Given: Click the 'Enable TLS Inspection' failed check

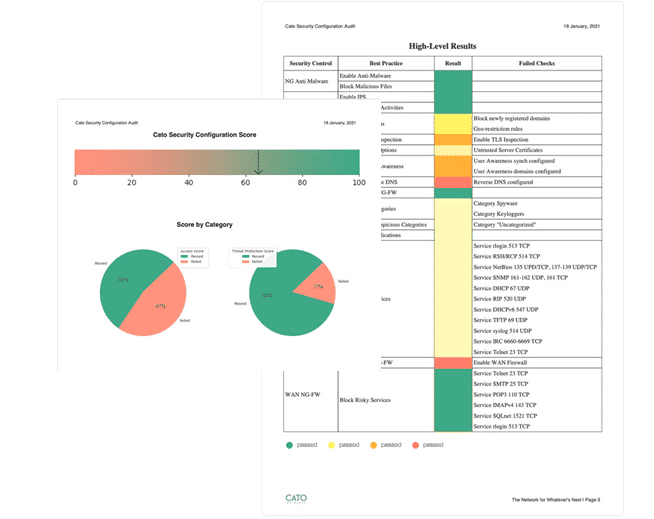Looking at the screenshot, I should (501, 140).
